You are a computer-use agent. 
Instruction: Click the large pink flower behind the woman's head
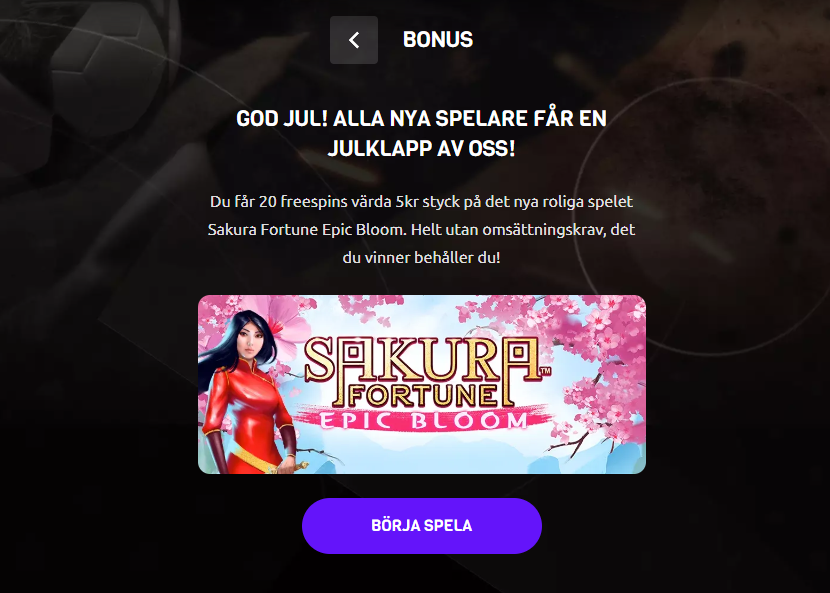pyautogui.click(x=281, y=327)
